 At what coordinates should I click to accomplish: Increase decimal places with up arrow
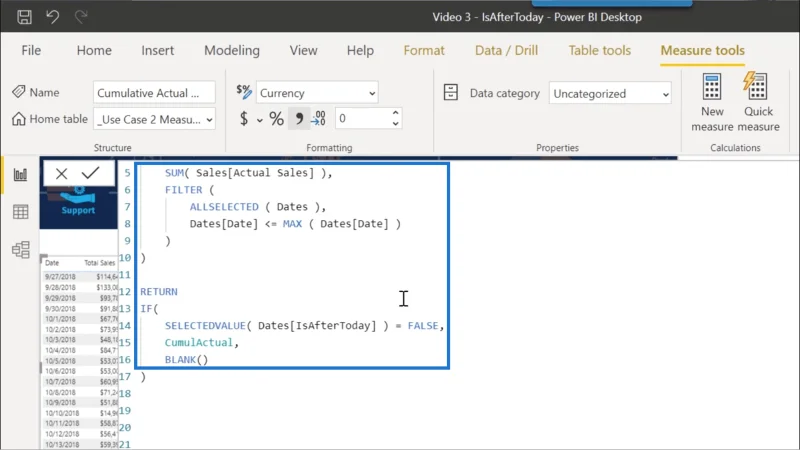point(395,113)
